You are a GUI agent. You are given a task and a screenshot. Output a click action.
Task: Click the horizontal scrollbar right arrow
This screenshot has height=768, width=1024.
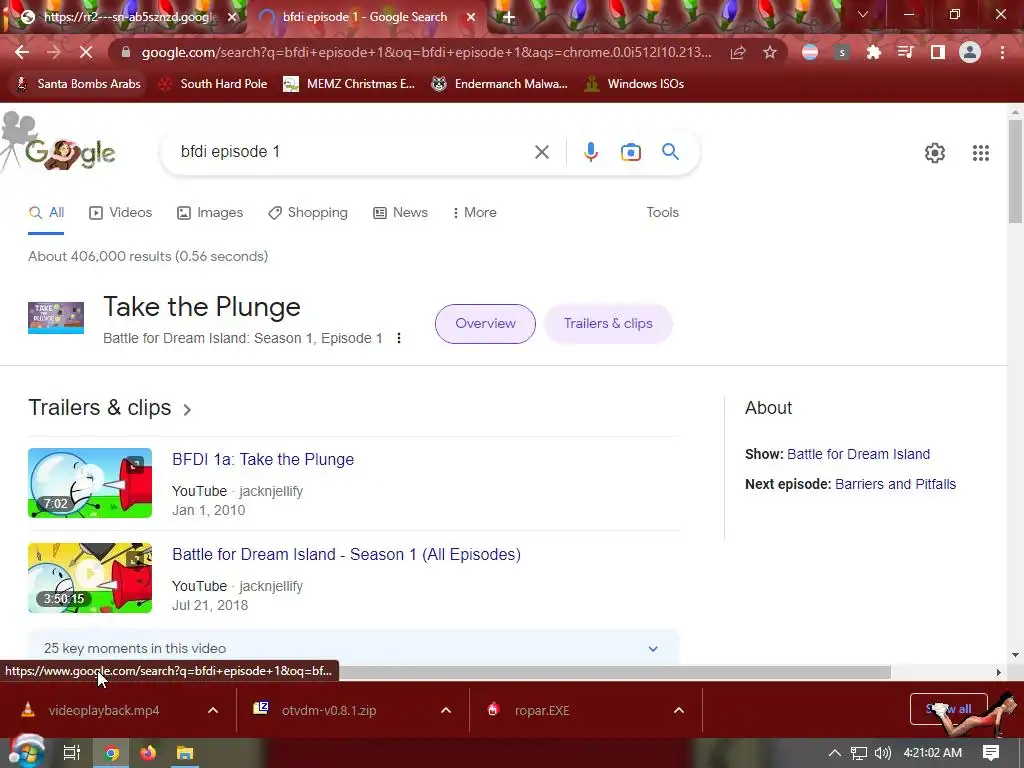point(999,672)
